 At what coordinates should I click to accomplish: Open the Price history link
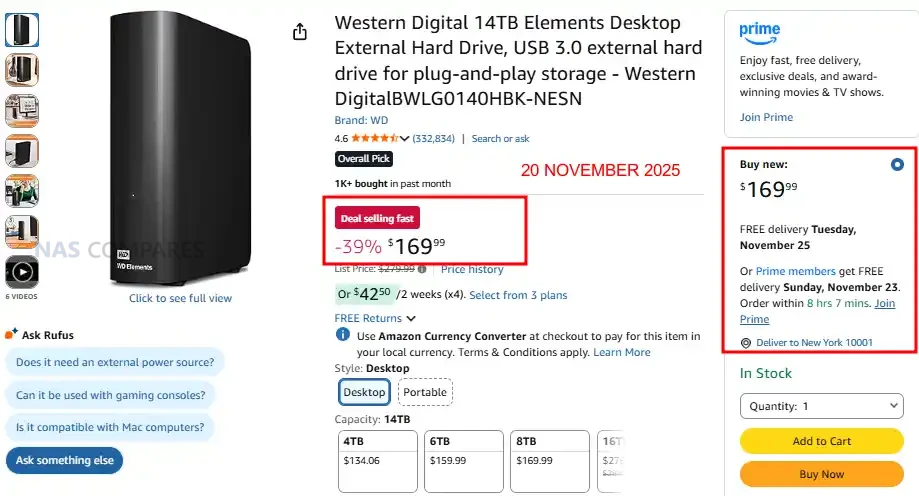click(472, 269)
